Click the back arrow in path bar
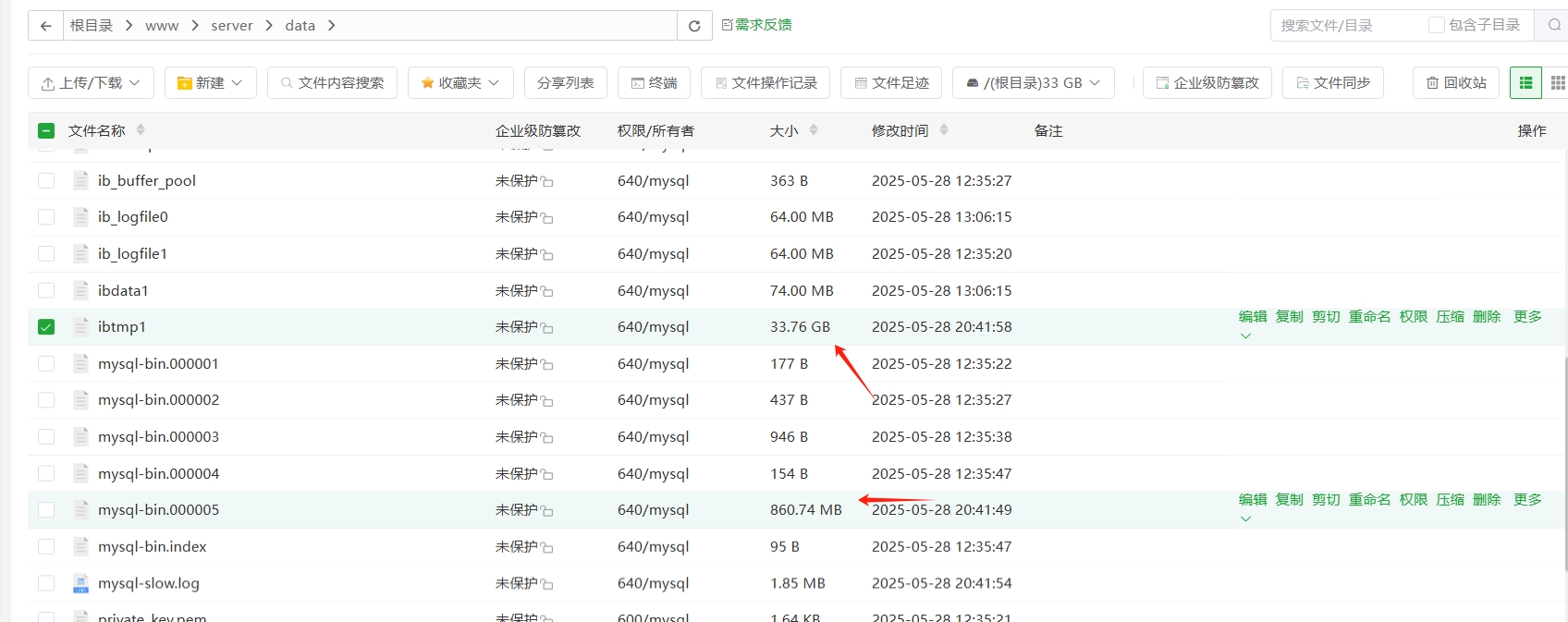This screenshot has width=1568, height=622. (45, 26)
